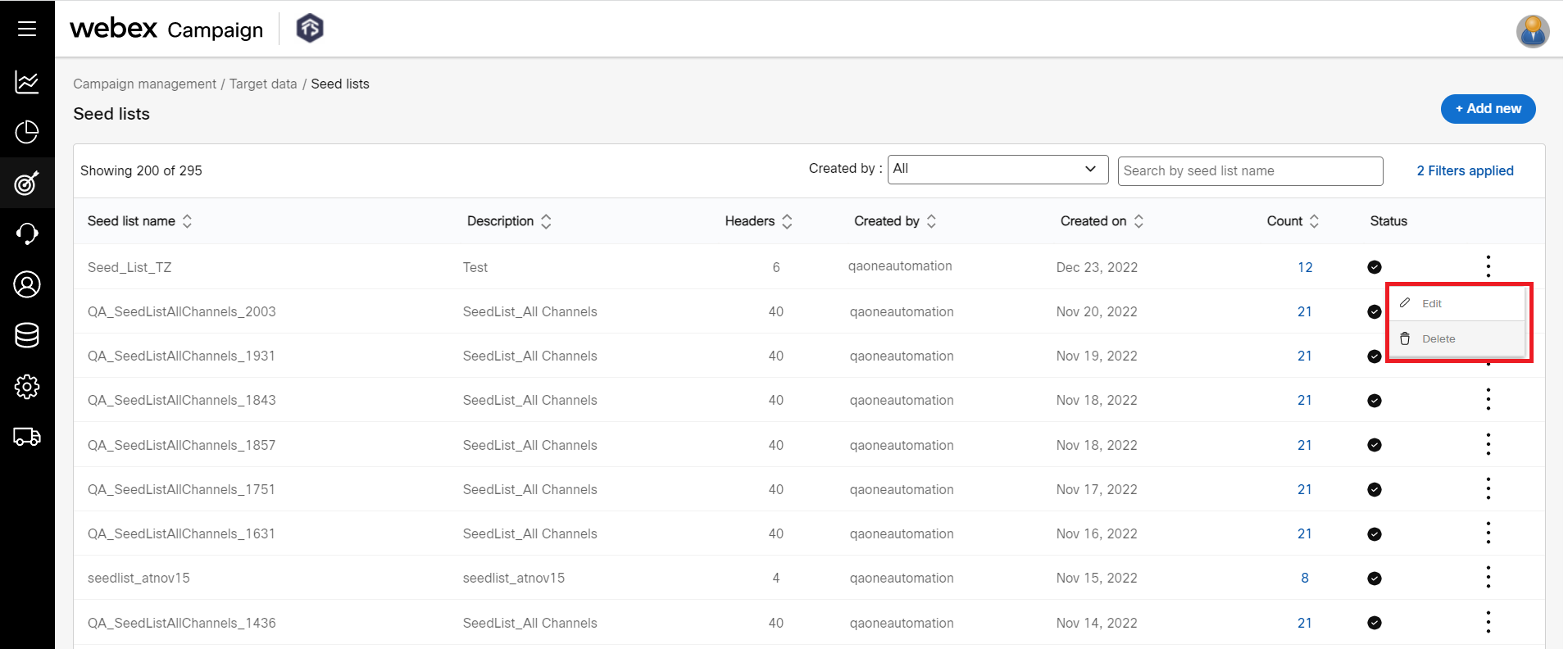The height and width of the screenshot is (649, 1568).
Task: Open three-dot menu for QA_SeedListAllChannels_1857
Action: 1488,445
